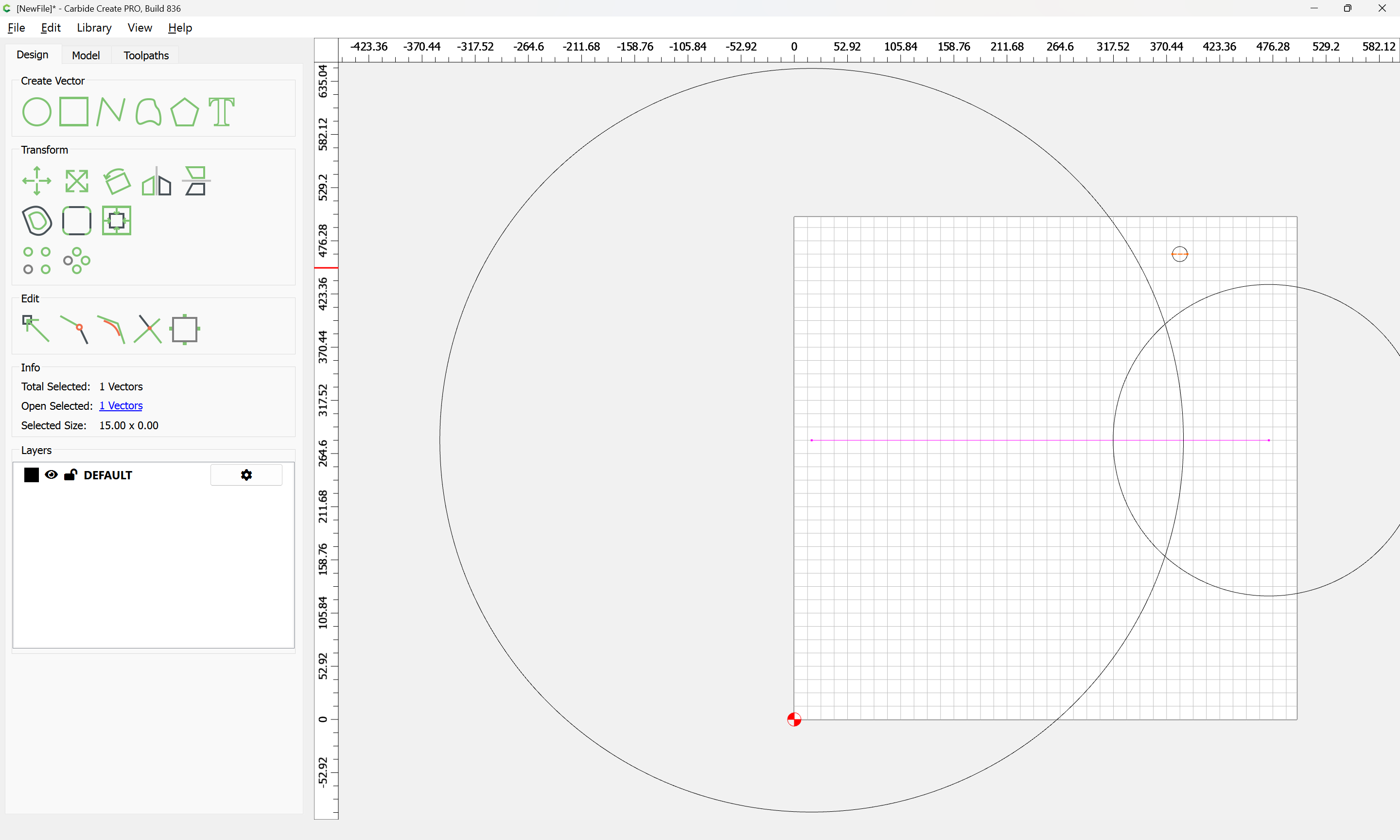This screenshot has width=1400, height=840.
Task: Toggle DEFAULT layer visibility eye
Action: (52, 475)
